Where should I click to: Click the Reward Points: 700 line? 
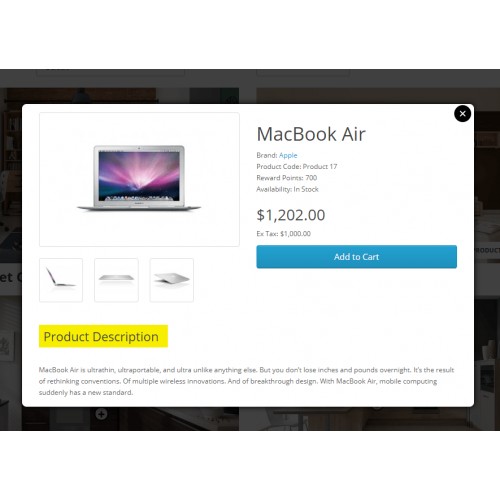coord(287,178)
